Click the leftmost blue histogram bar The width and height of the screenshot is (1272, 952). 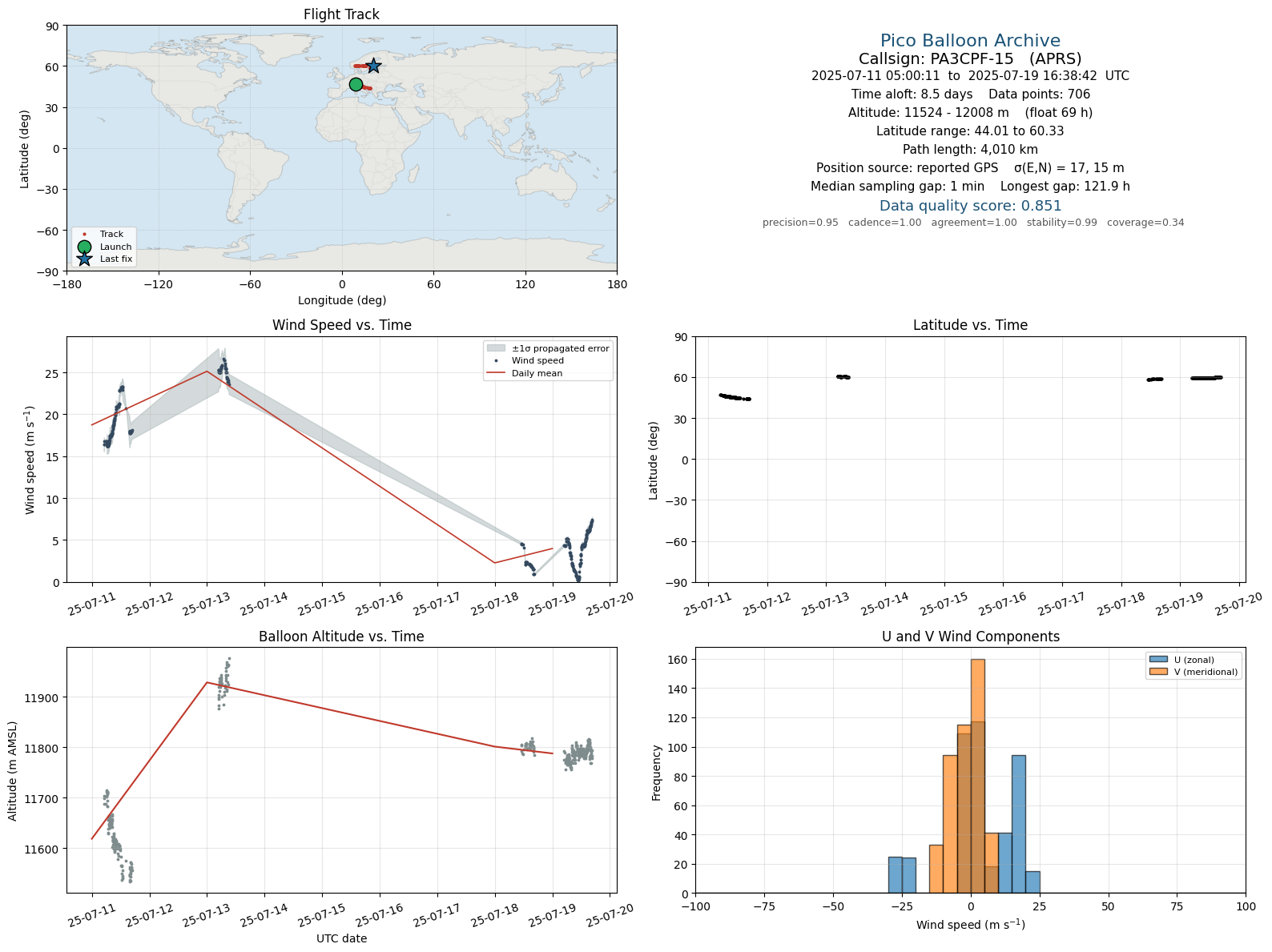[x=896, y=875]
